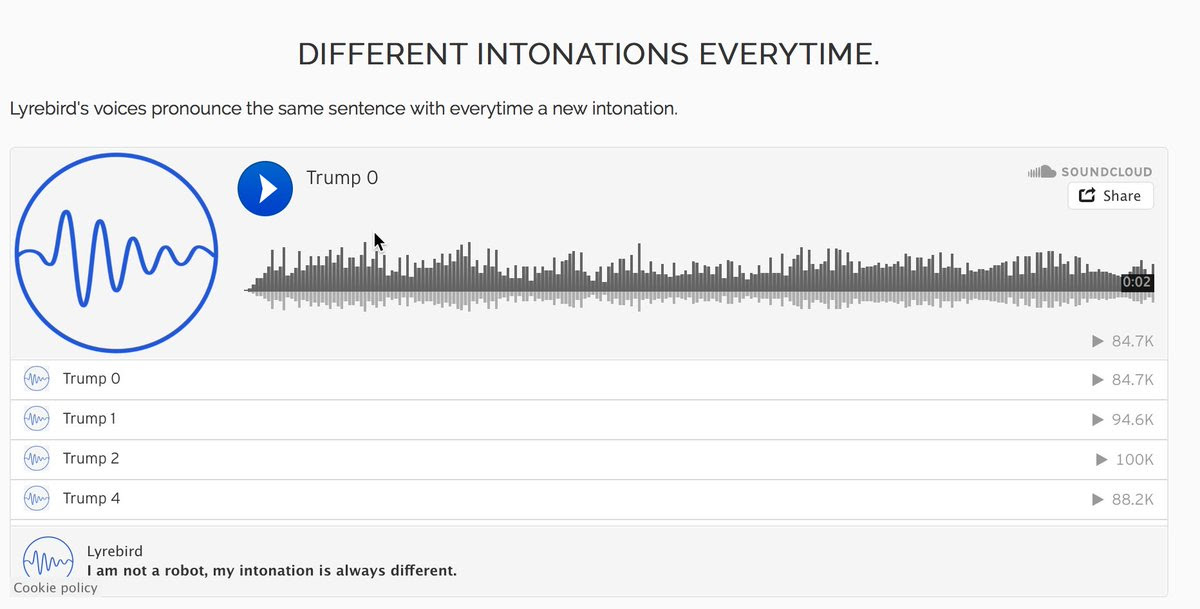Click the 100K play count of Trump 2
1200x609 pixels.
pyautogui.click(x=1134, y=459)
